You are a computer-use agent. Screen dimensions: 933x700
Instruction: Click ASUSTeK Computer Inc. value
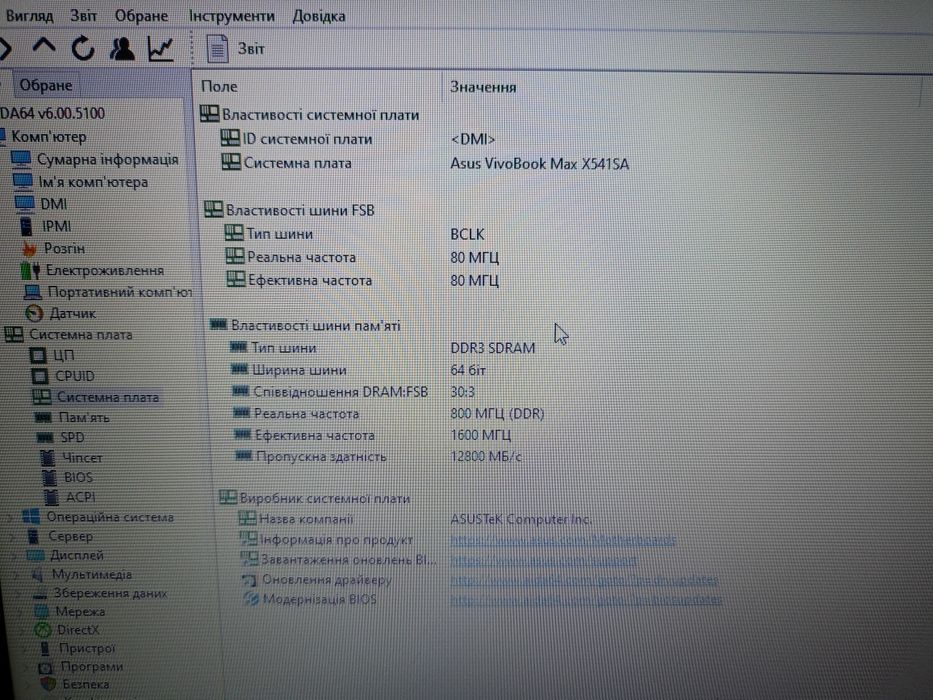[x=521, y=519]
